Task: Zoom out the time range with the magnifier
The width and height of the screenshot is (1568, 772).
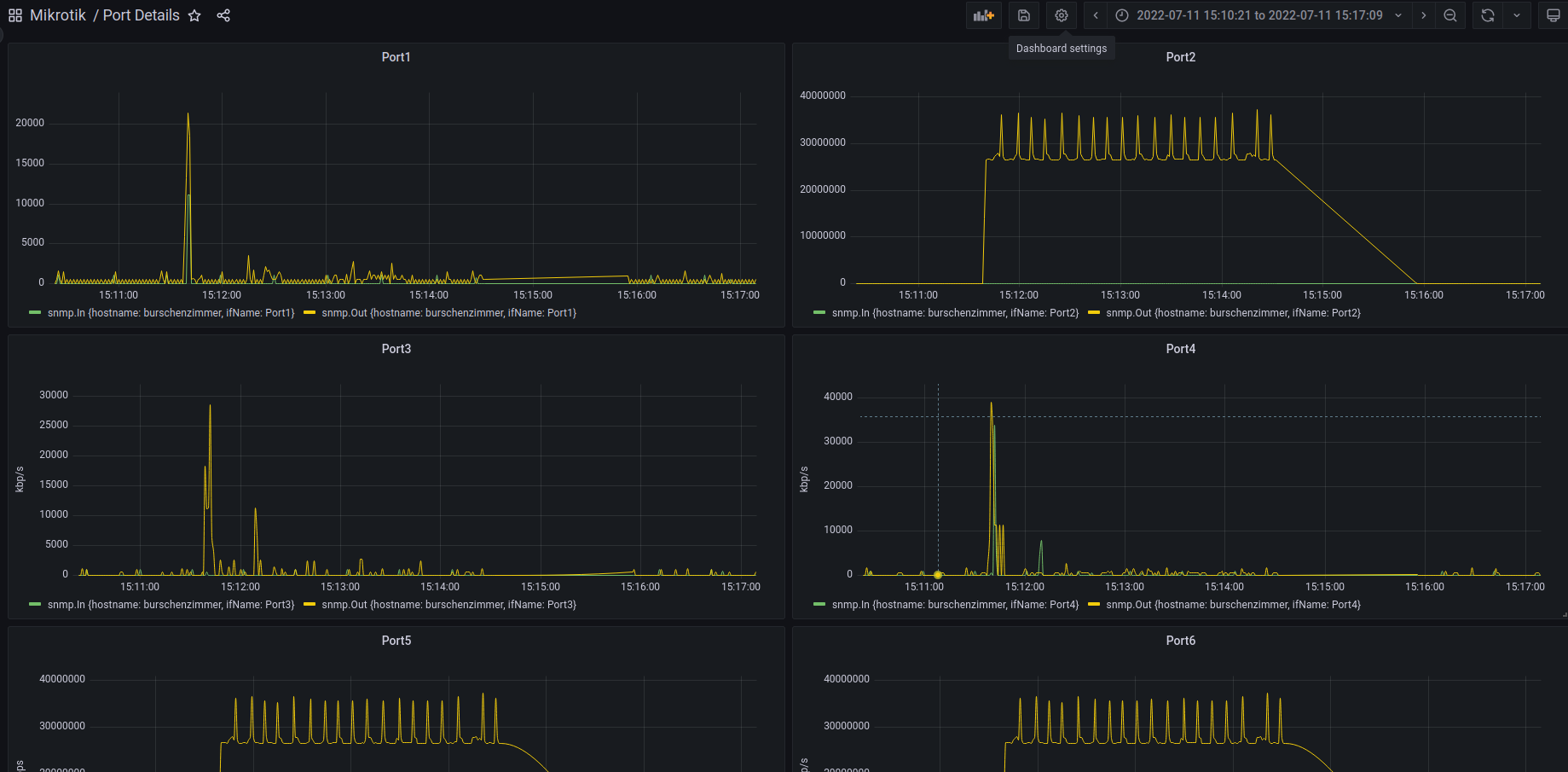Action: pos(1450,15)
